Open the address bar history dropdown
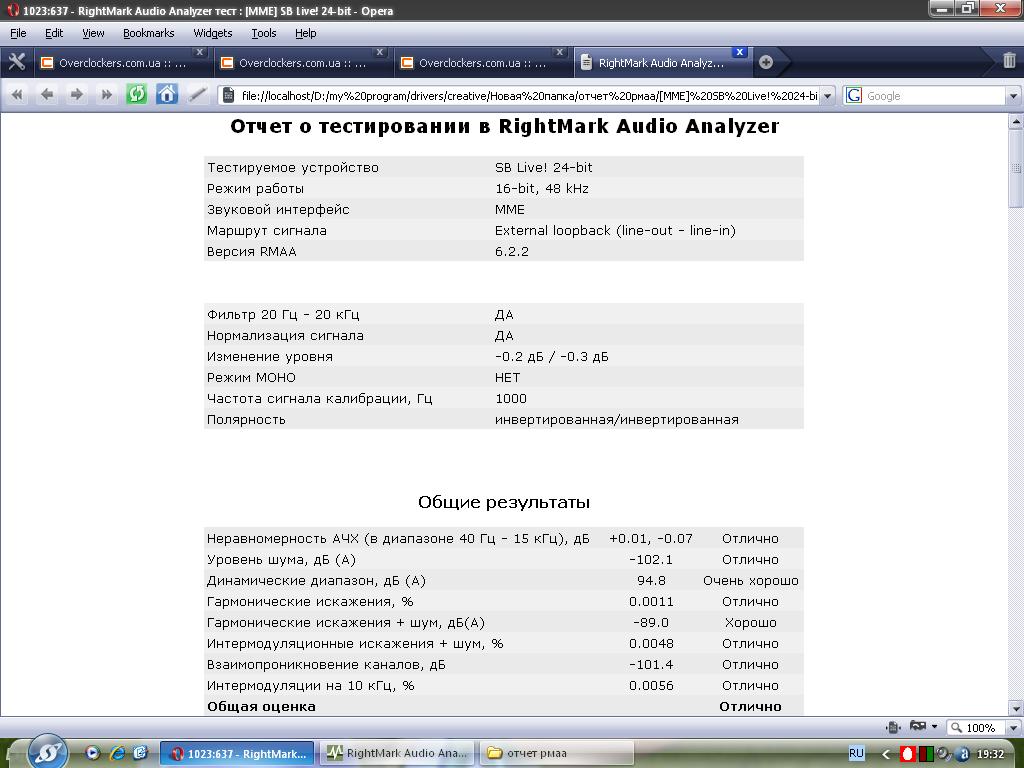This screenshot has height=768, width=1024. [827, 96]
